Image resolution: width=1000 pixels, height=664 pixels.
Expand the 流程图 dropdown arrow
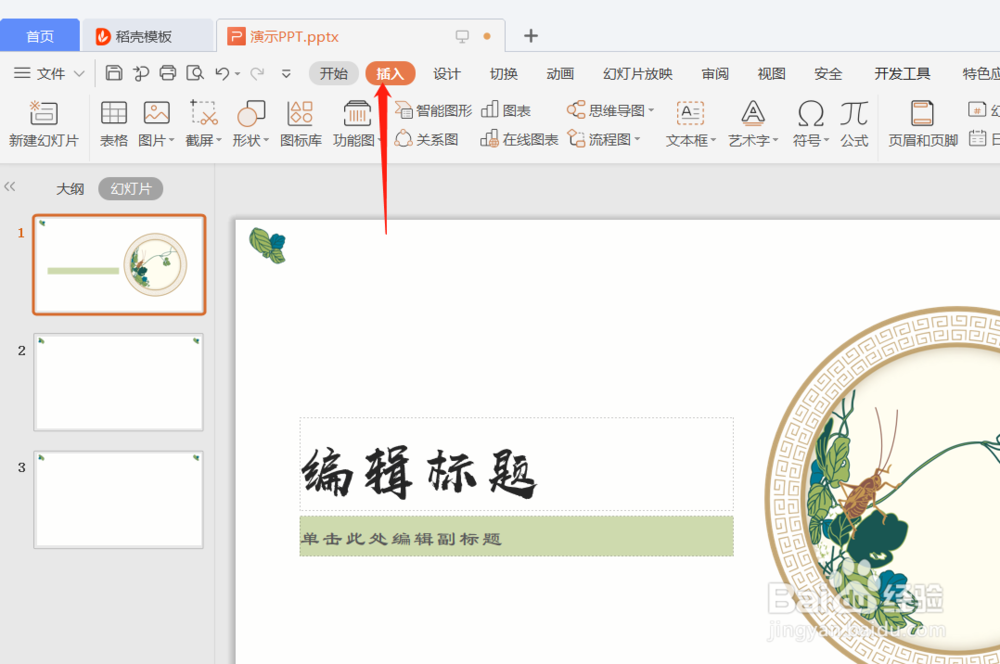(637, 139)
